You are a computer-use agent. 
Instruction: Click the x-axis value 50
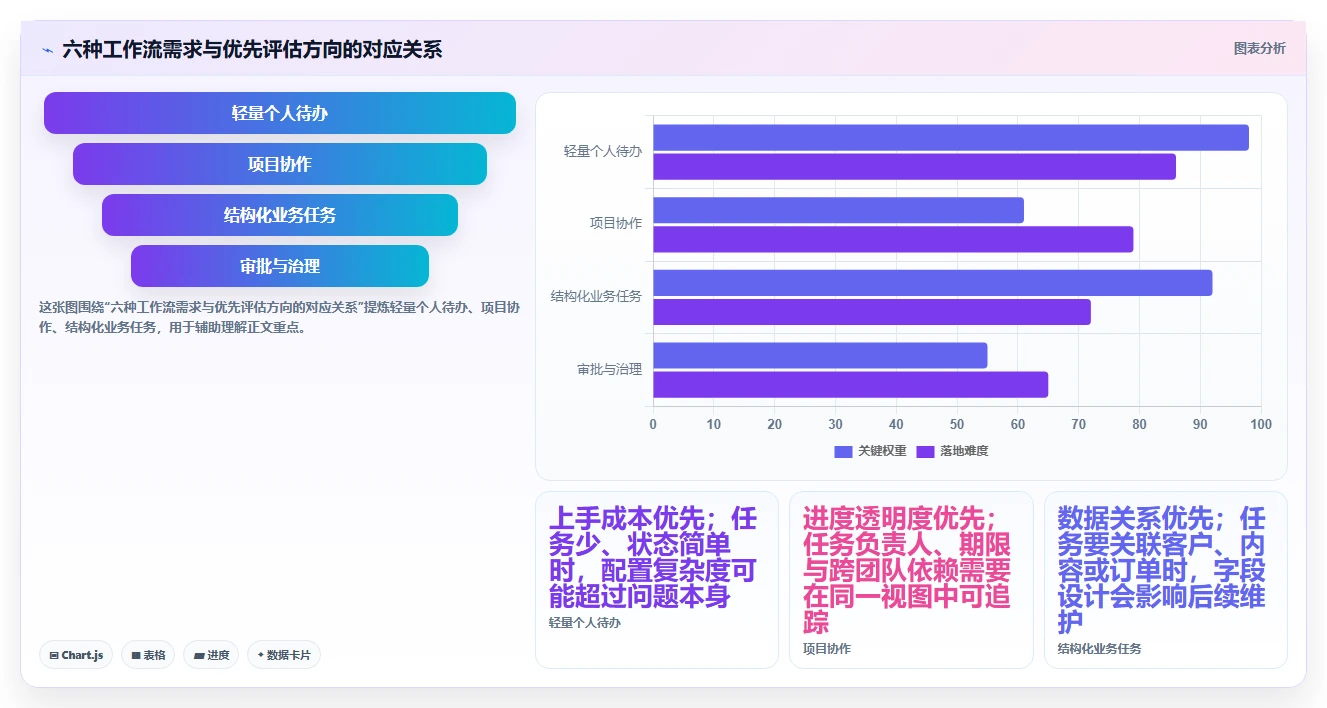click(x=957, y=425)
